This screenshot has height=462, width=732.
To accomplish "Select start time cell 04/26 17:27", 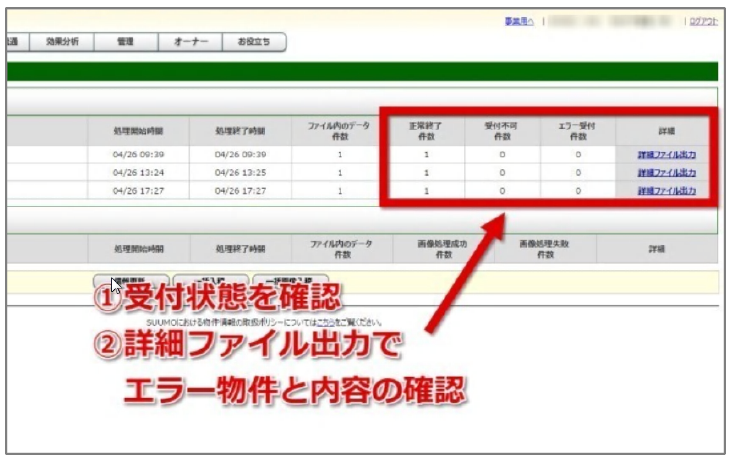I will 138,191.
